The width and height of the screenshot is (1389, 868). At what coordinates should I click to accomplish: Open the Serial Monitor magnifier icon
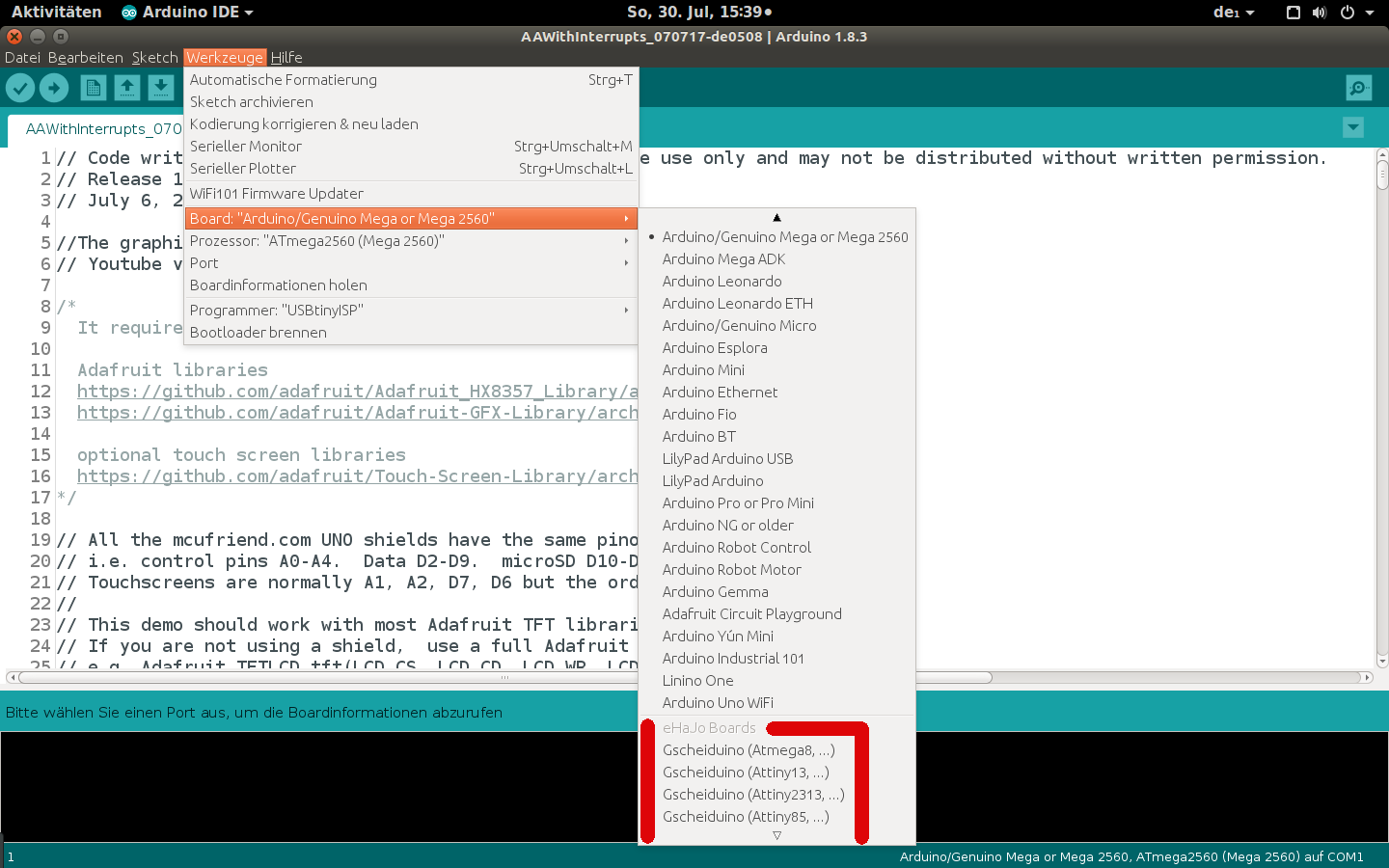pos(1359,88)
